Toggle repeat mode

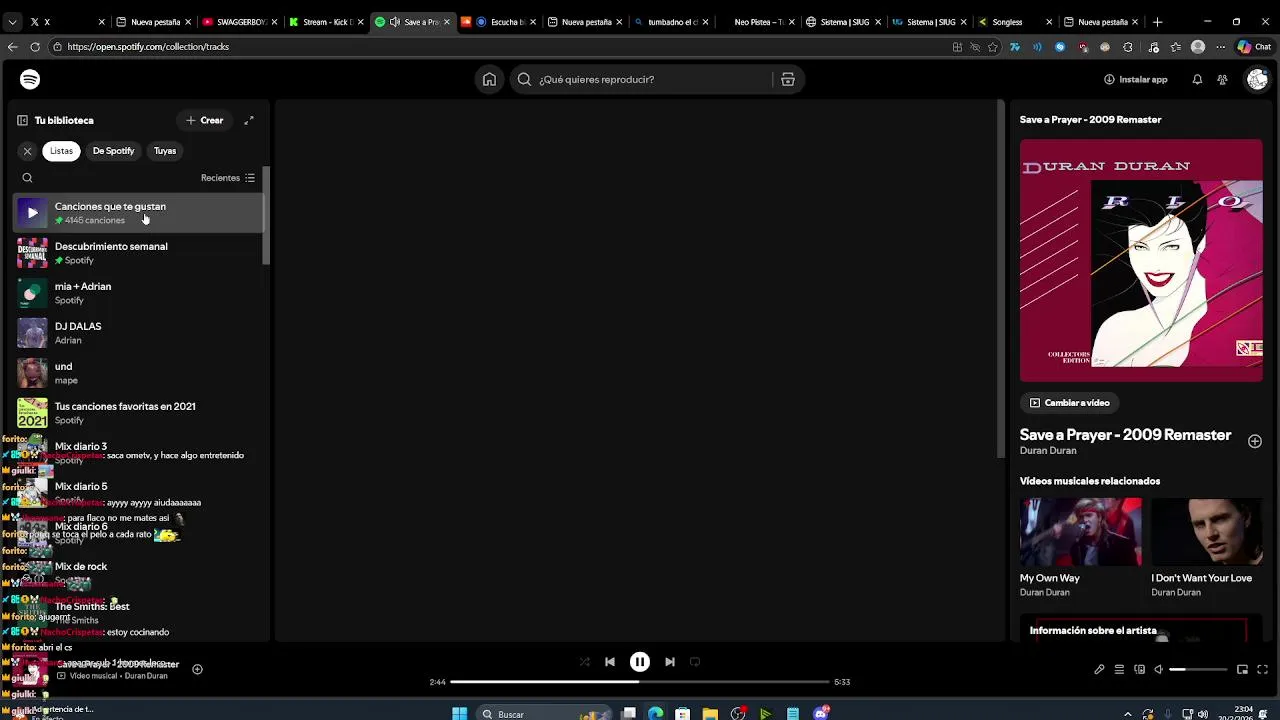[695, 662]
